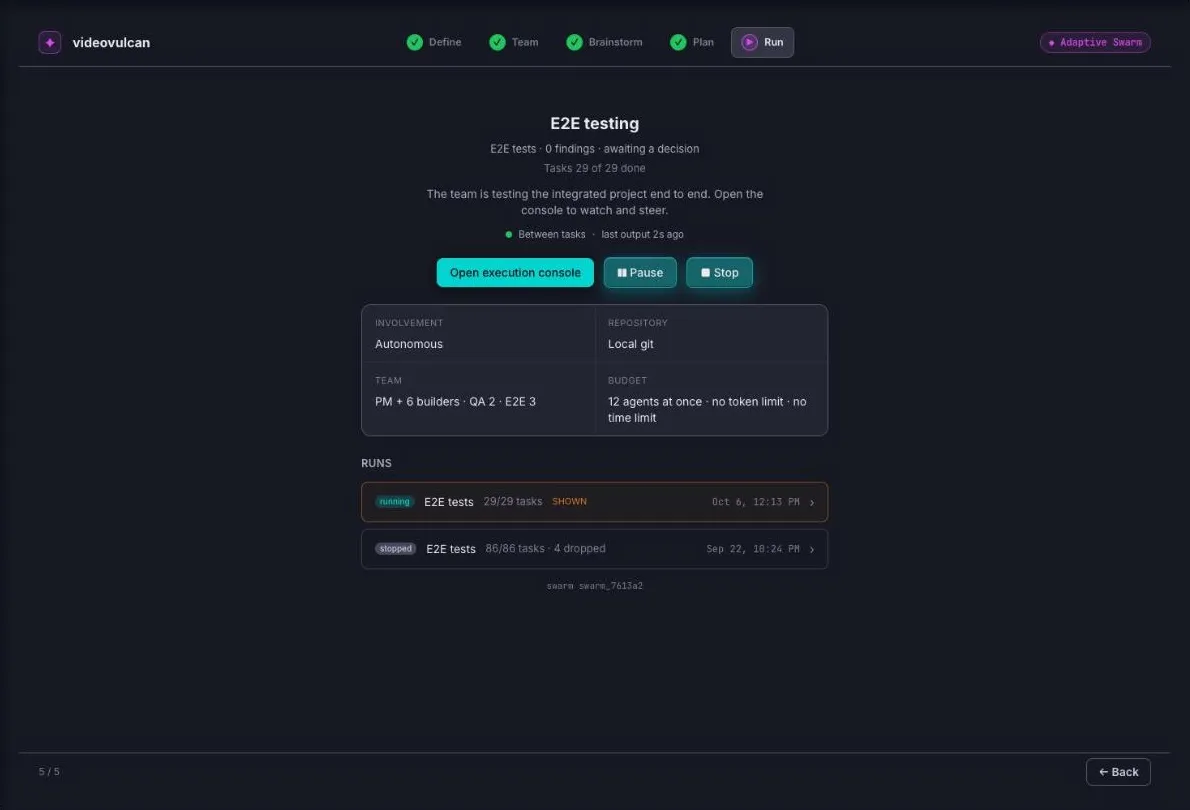
Task: Stop the E2E test run
Action: click(719, 273)
